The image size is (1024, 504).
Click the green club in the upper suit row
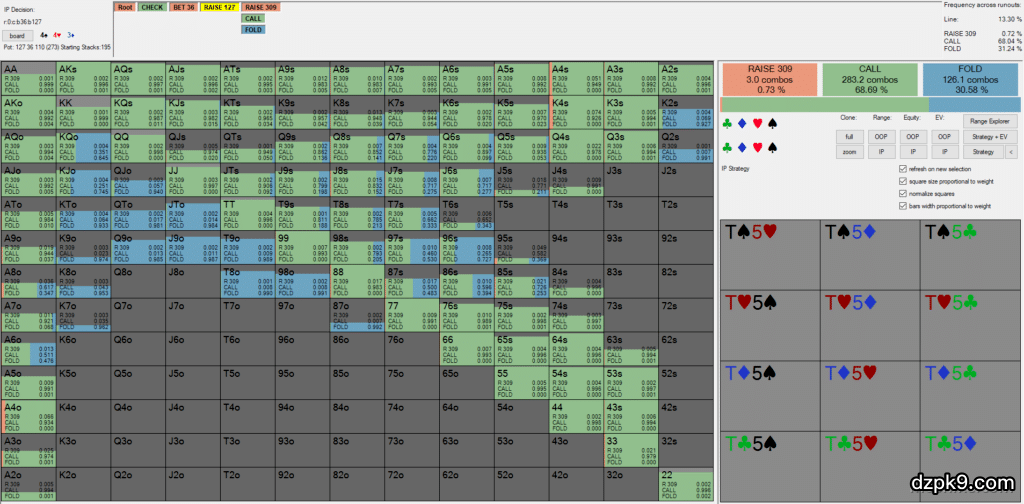pyautogui.click(x=726, y=125)
